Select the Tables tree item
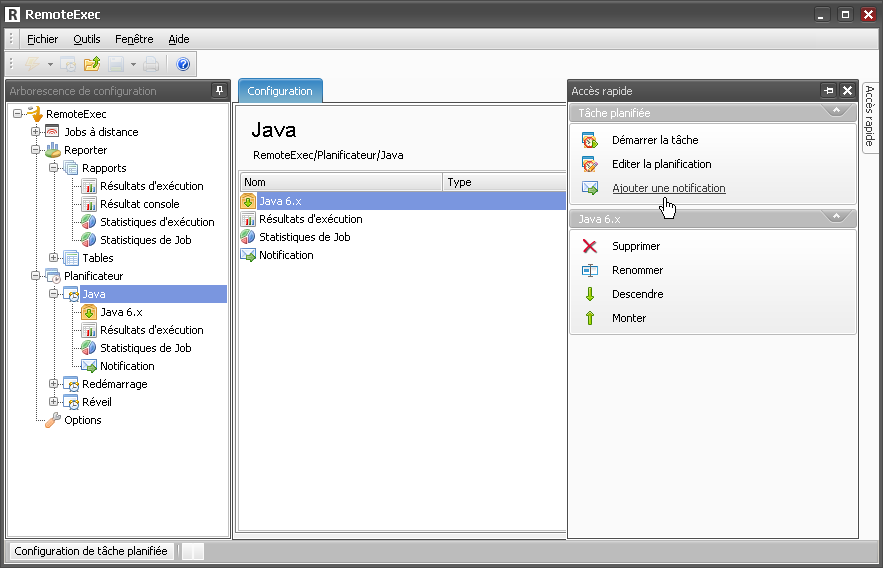This screenshot has height=568, width=883. (97, 258)
